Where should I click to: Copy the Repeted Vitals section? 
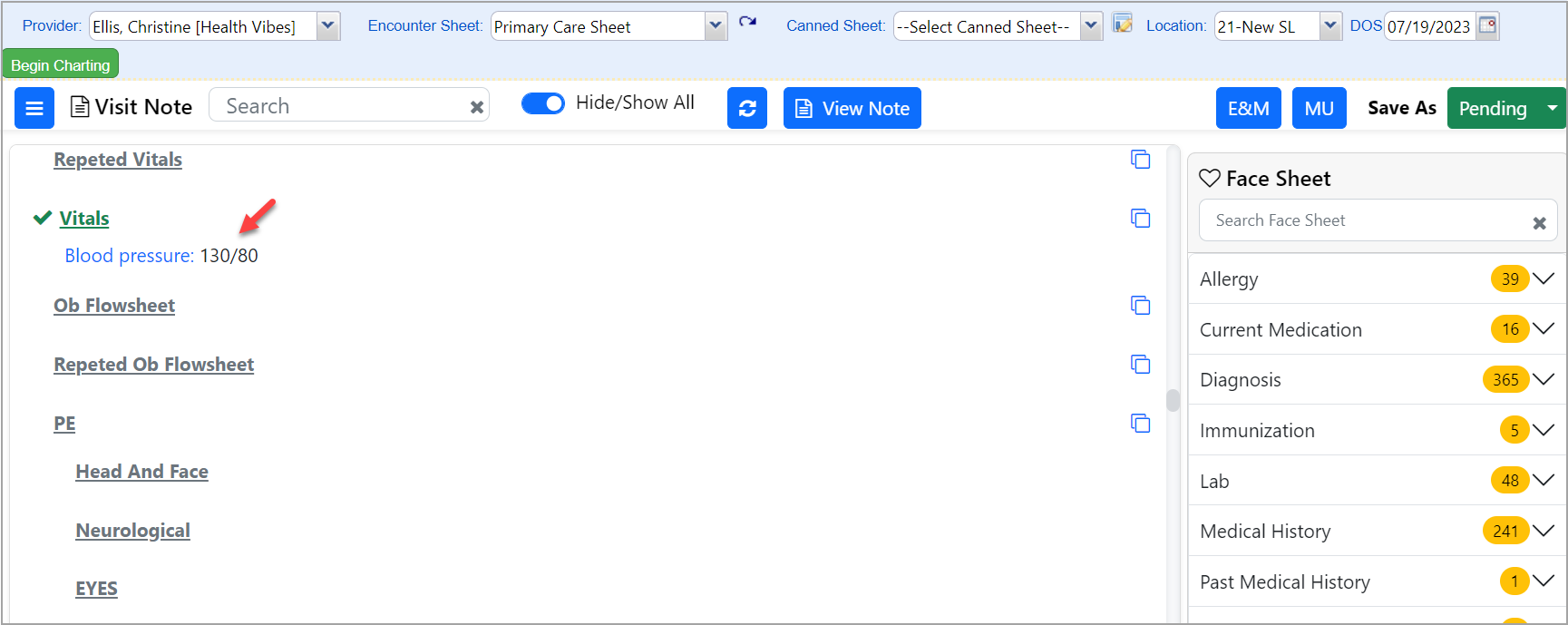click(1141, 160)
